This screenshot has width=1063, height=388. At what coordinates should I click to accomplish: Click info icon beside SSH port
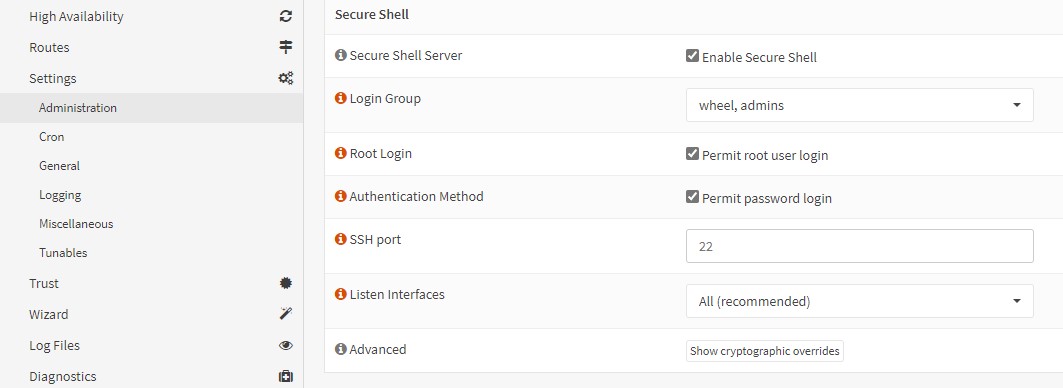click(x=341, y=239)
